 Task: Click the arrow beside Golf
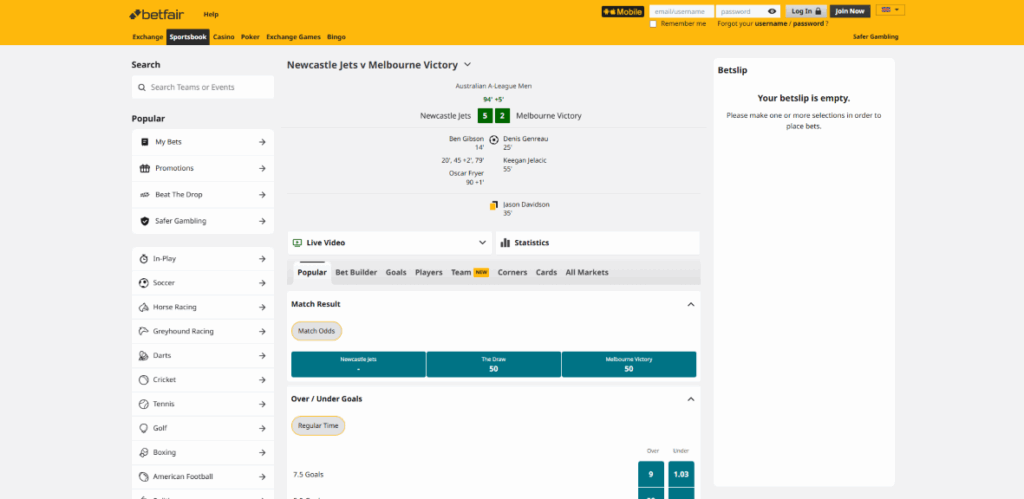tap(262, 428)
